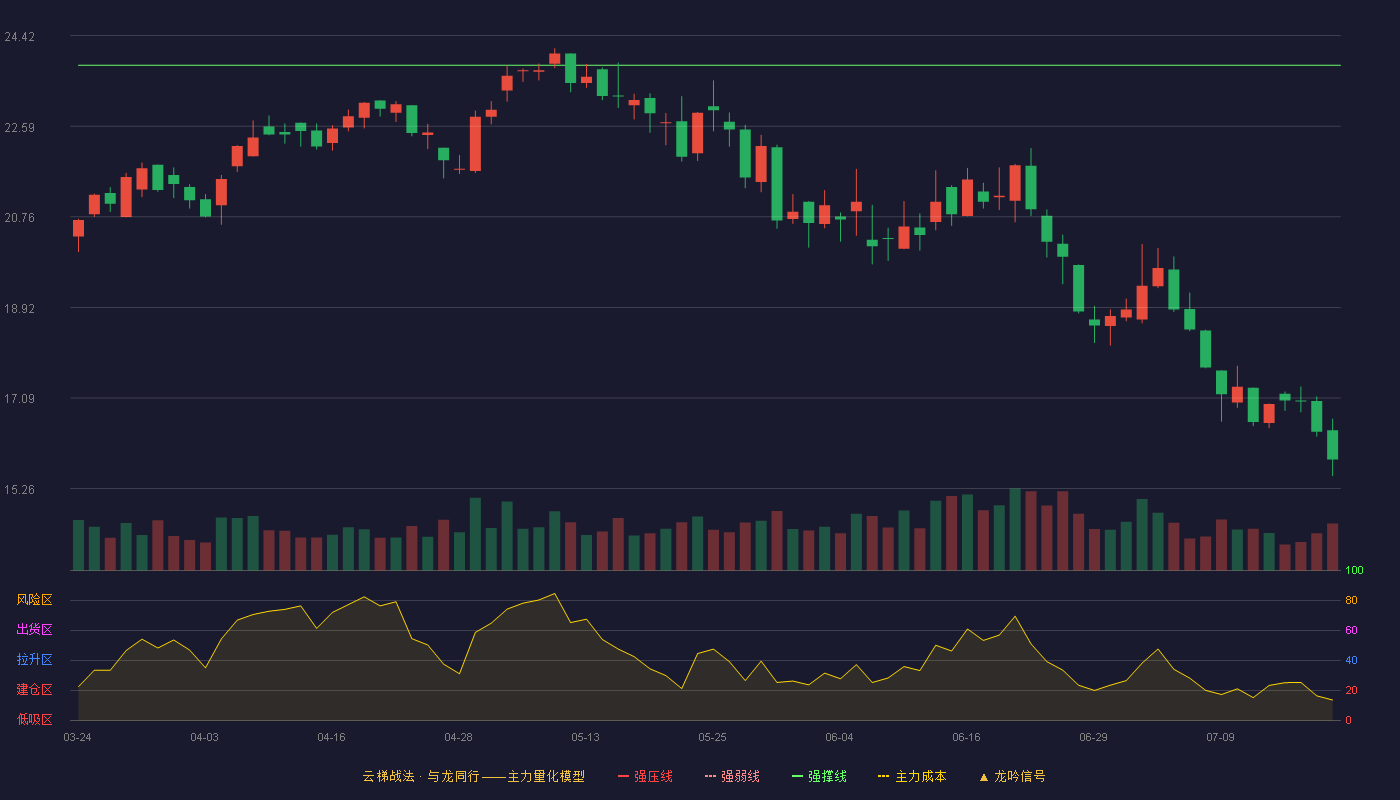Image resolution: width=1400 pixels, height=800 pixels.
Task: Click the 07-09 date label
Action: [x=1220, y=737]
